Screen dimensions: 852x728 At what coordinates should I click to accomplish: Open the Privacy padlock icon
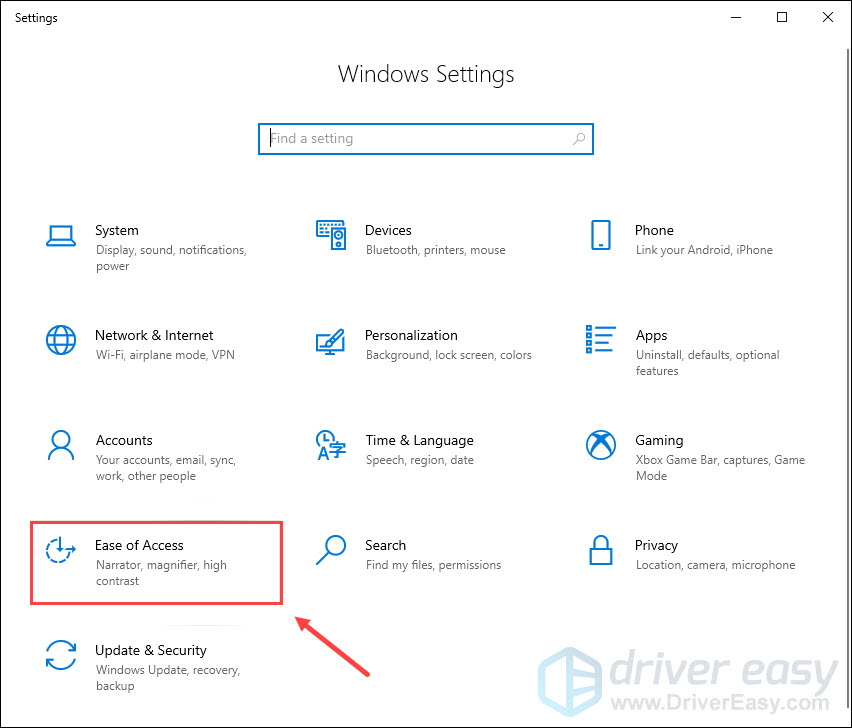600,550
